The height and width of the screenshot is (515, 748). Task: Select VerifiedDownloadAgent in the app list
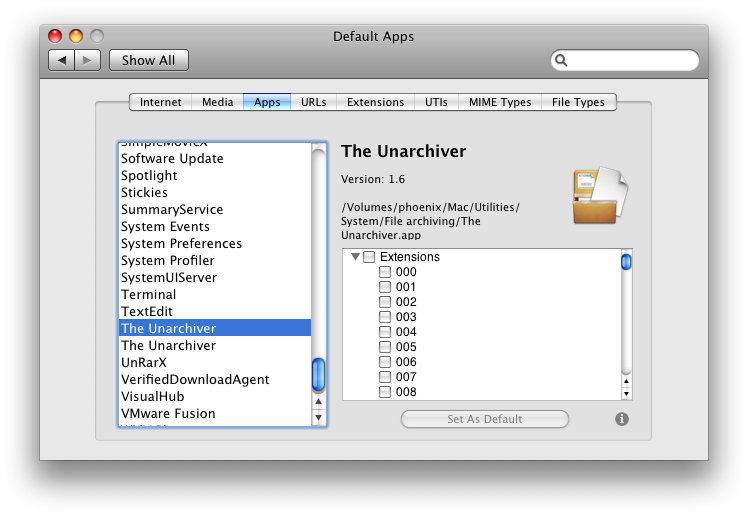tap(215, 380)
